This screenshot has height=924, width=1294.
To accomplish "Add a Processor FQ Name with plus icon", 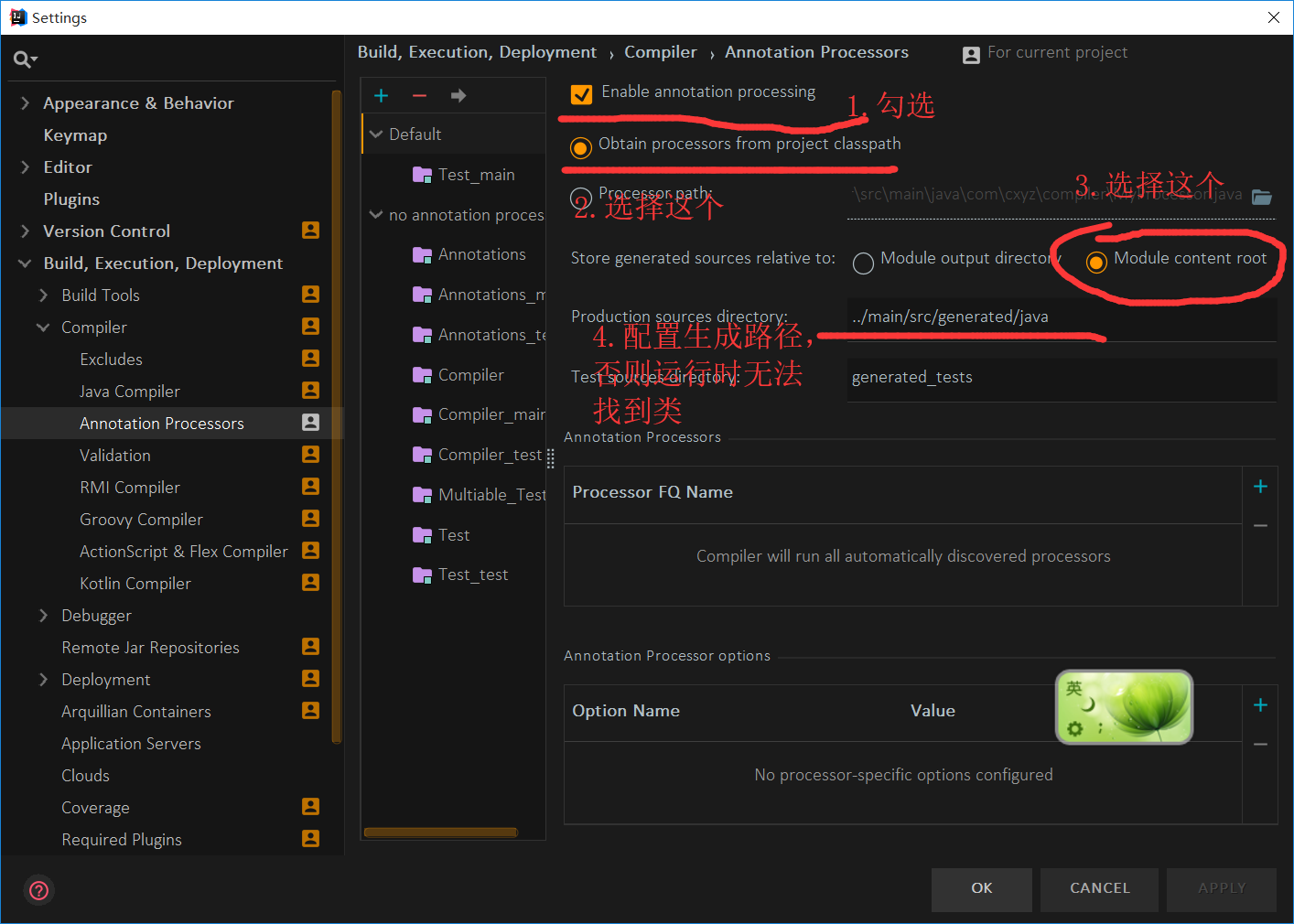I will (x=1260, y=487).
